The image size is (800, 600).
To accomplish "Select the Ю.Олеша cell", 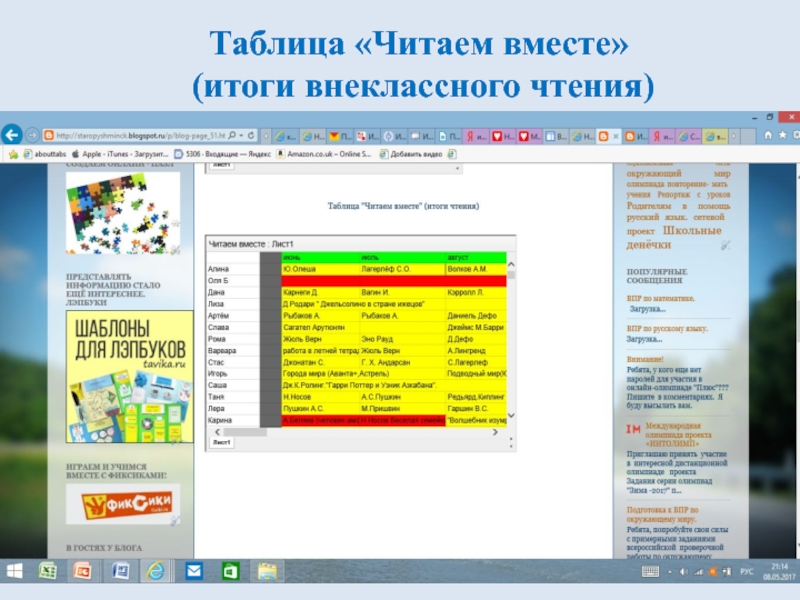I will (320, 269).
